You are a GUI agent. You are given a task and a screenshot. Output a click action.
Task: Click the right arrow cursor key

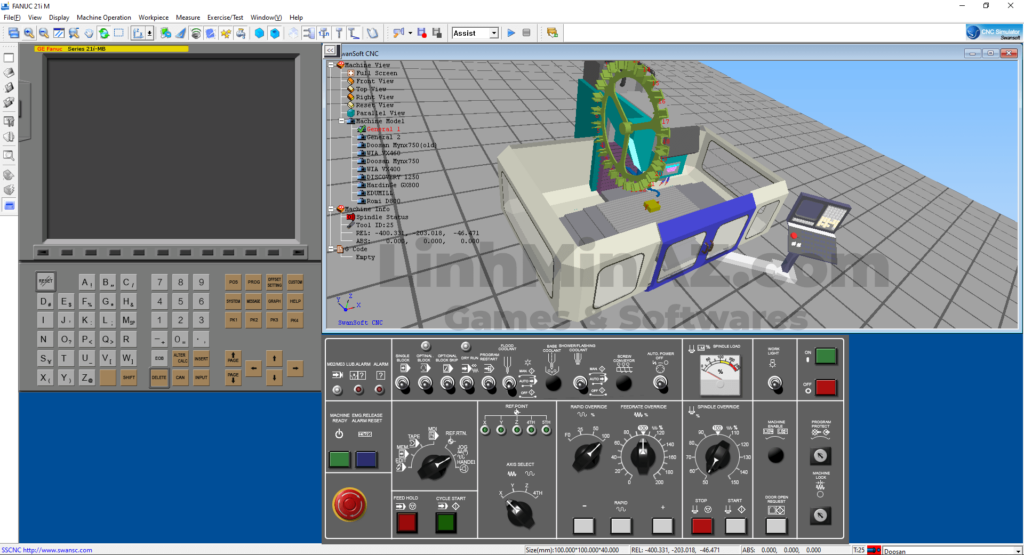coord(295,368)
